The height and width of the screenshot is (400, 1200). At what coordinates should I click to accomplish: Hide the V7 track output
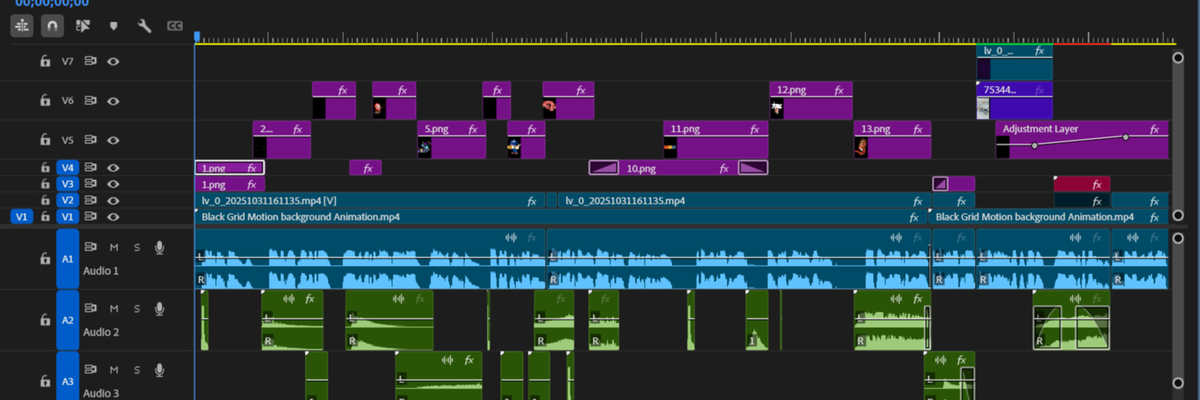click(114, 61)
